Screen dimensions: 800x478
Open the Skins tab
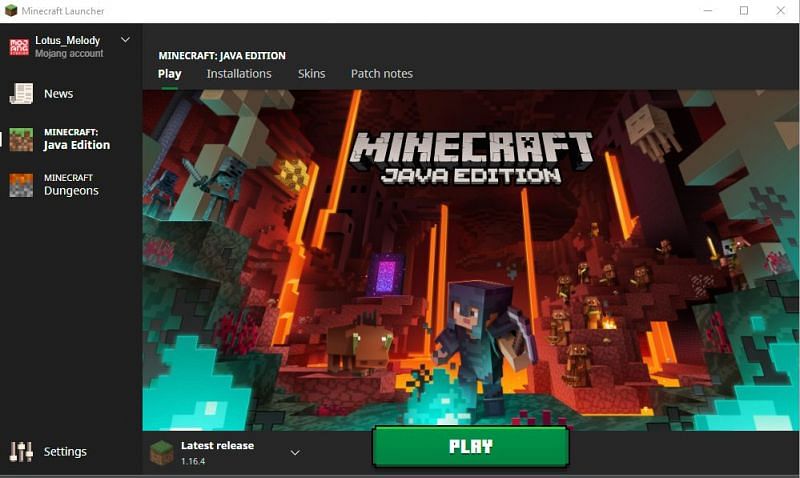tap(311, 74)
